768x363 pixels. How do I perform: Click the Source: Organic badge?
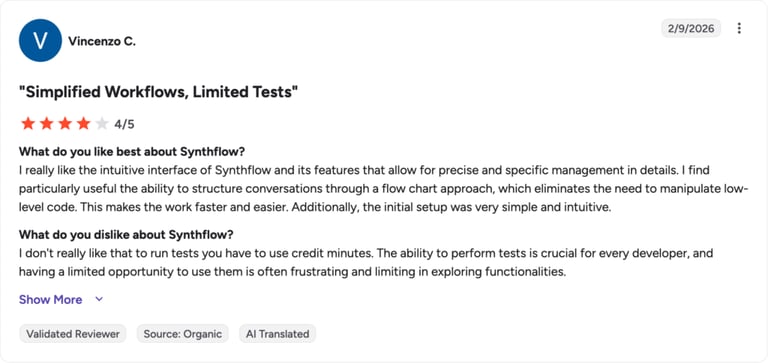(x=183, y=334)
